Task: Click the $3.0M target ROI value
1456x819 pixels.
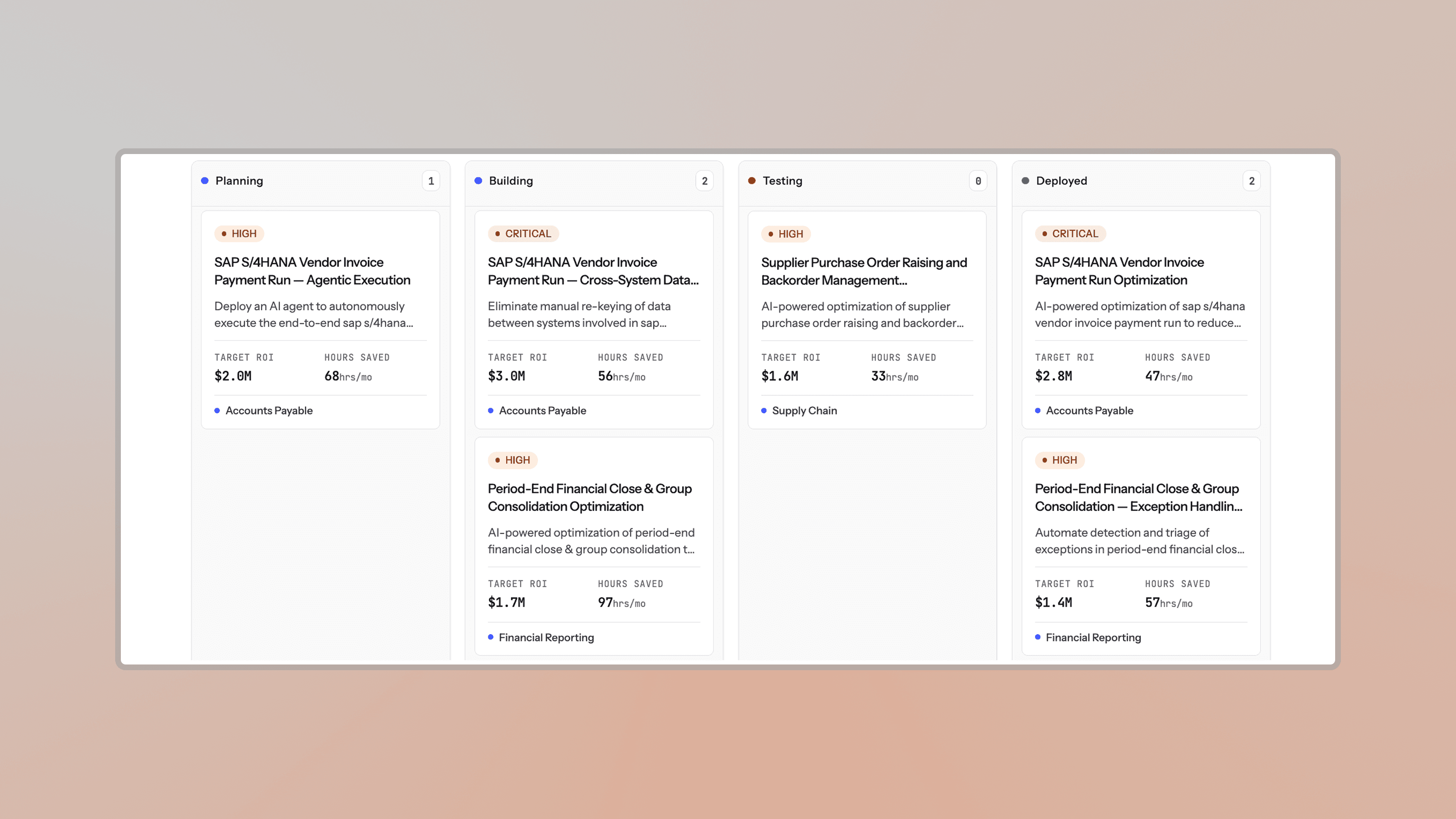Action: click(507, 376)
